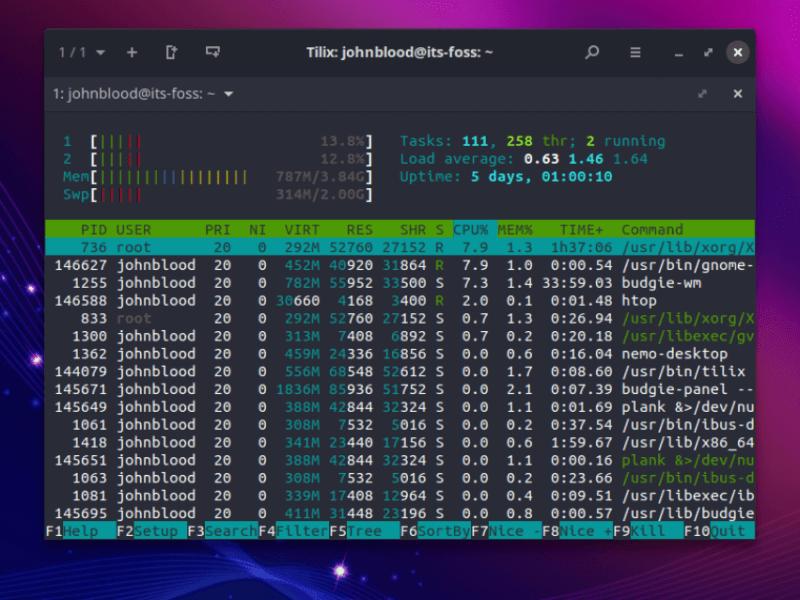Open the Tilix hamburger menu
Viewport: 800px width, 600px height.
pyautogui.click(x=637, y=51)
